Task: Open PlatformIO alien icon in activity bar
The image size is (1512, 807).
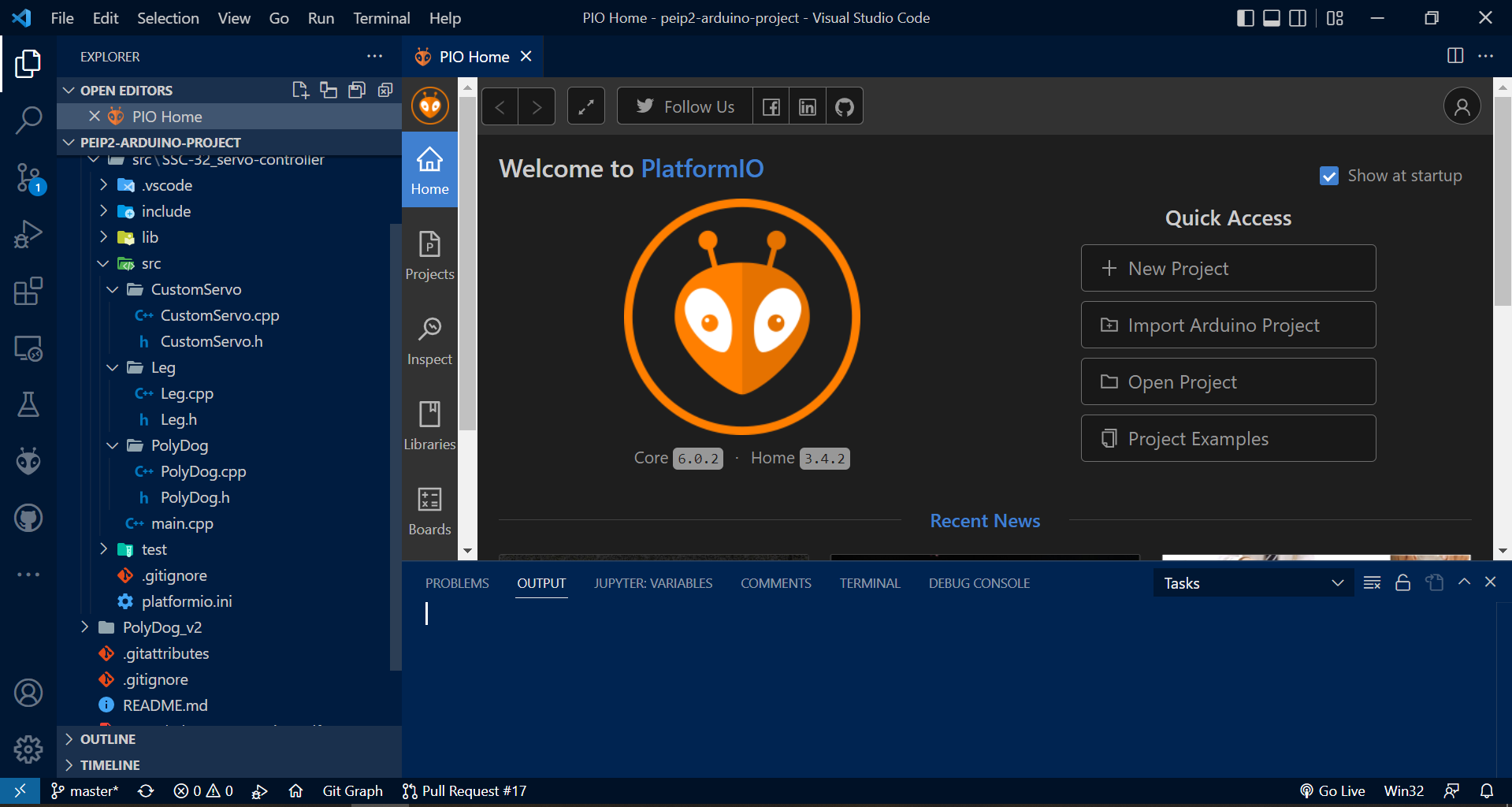Action: [x=28, y=461]
